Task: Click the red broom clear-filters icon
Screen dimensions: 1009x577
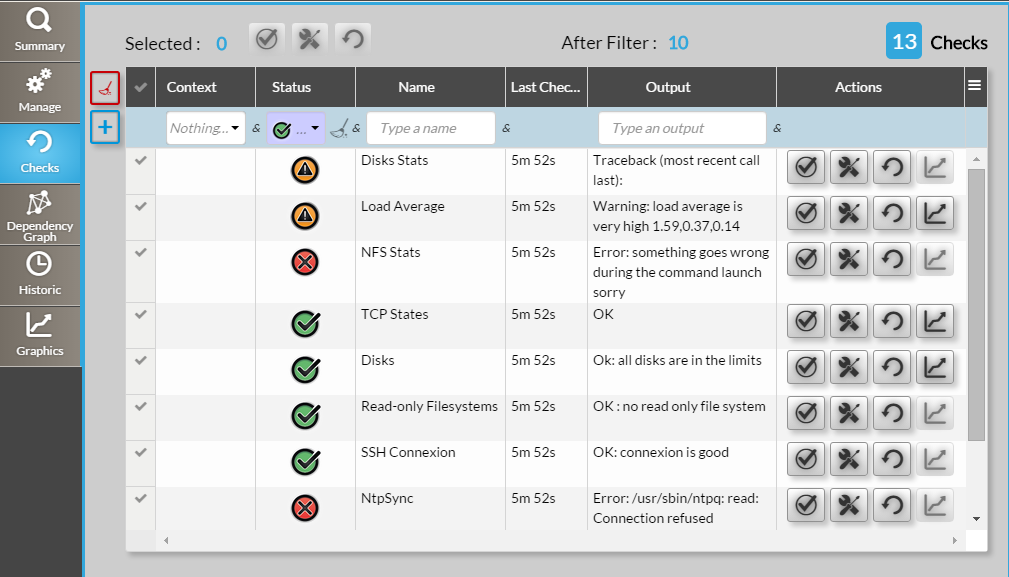Action: tap(105, 88)
